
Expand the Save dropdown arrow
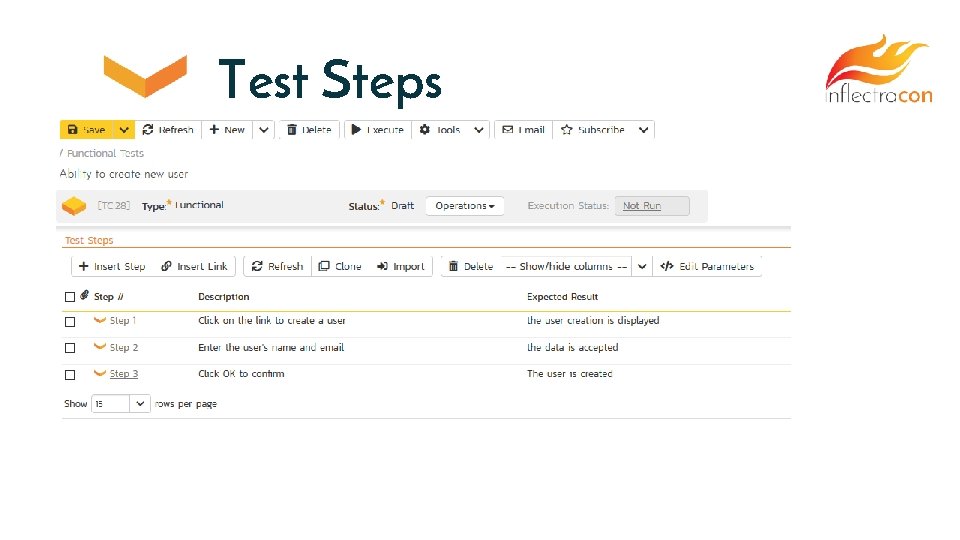pos(124,130)
